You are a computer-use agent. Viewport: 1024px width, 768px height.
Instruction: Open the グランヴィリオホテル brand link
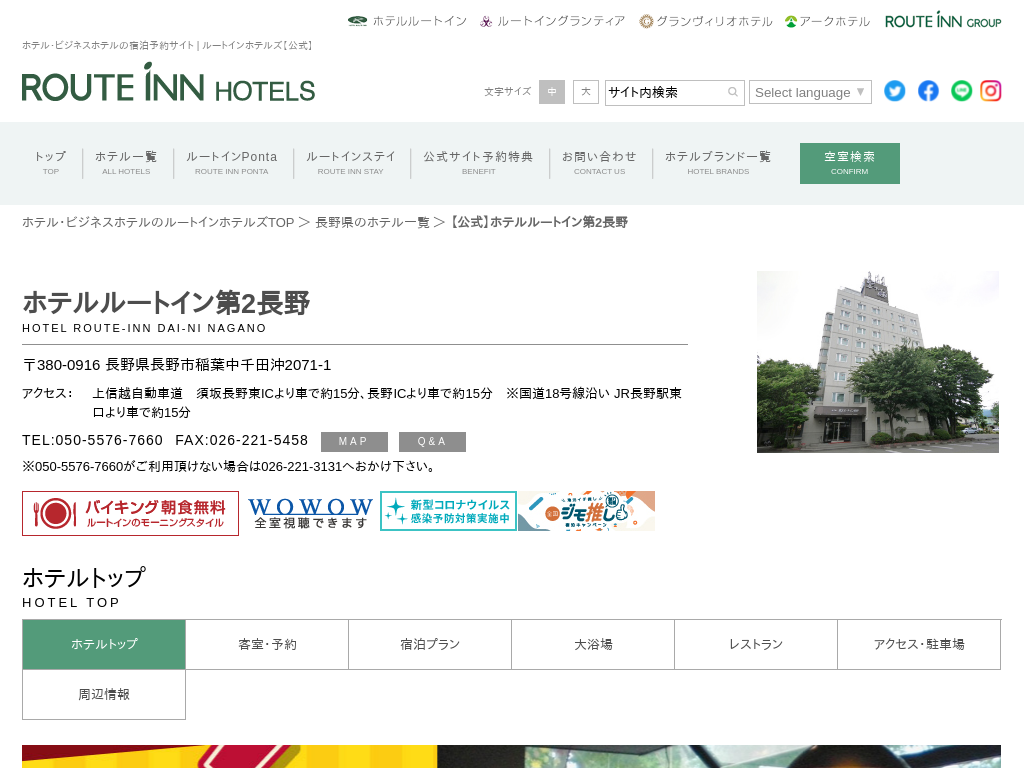[706, 21]
